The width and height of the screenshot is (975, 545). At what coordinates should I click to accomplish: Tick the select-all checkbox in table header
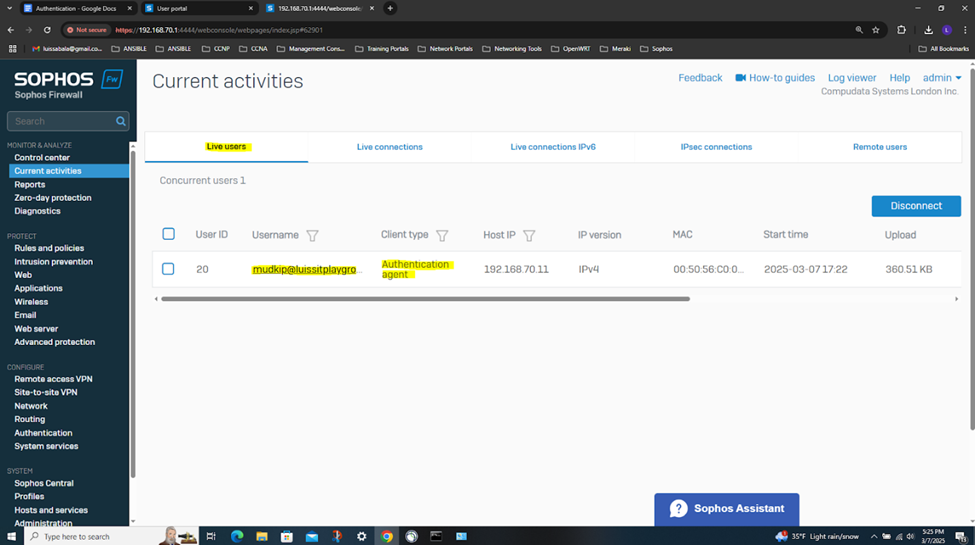click(x=169, y=234)
